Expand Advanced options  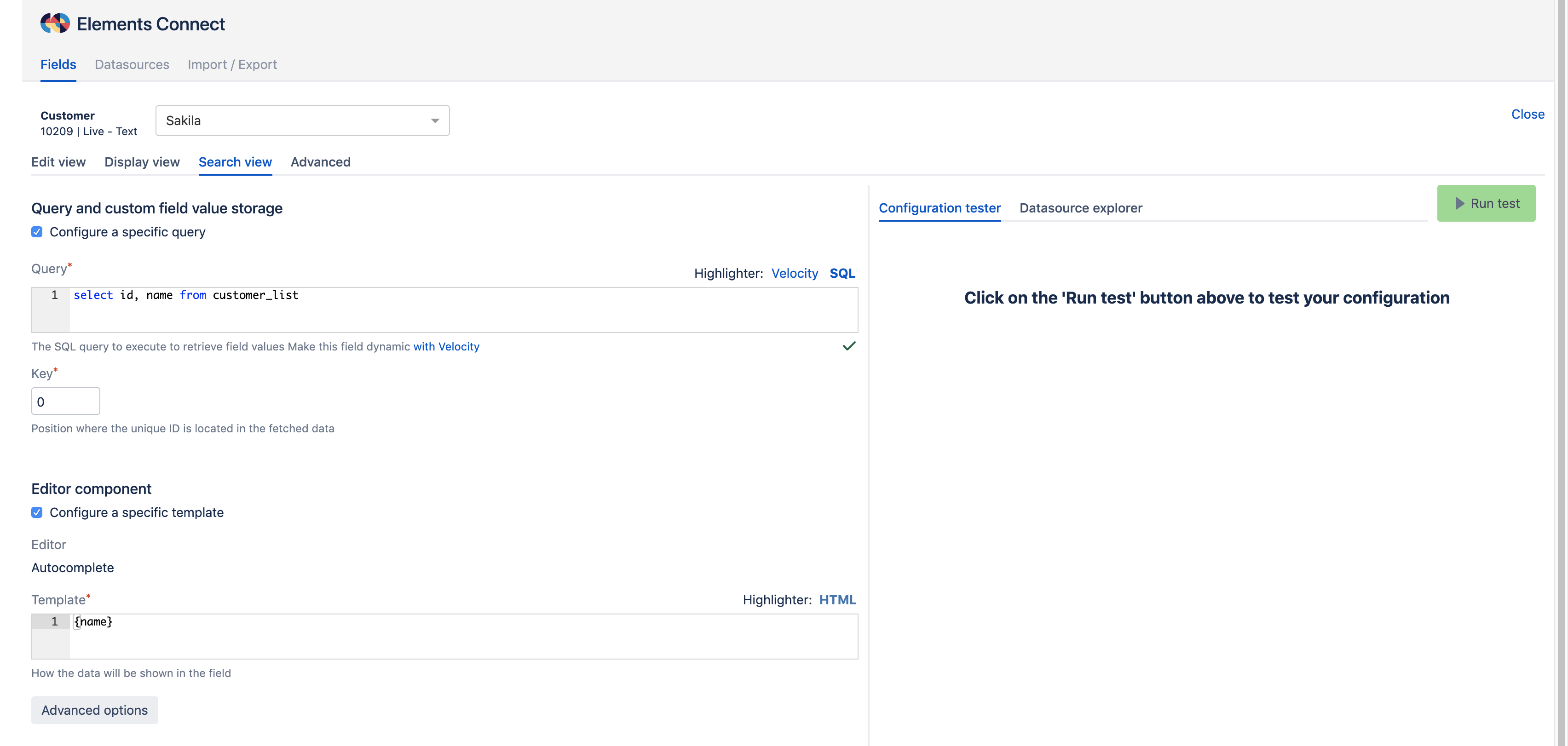pyautogui.click(x=94, y=710)
